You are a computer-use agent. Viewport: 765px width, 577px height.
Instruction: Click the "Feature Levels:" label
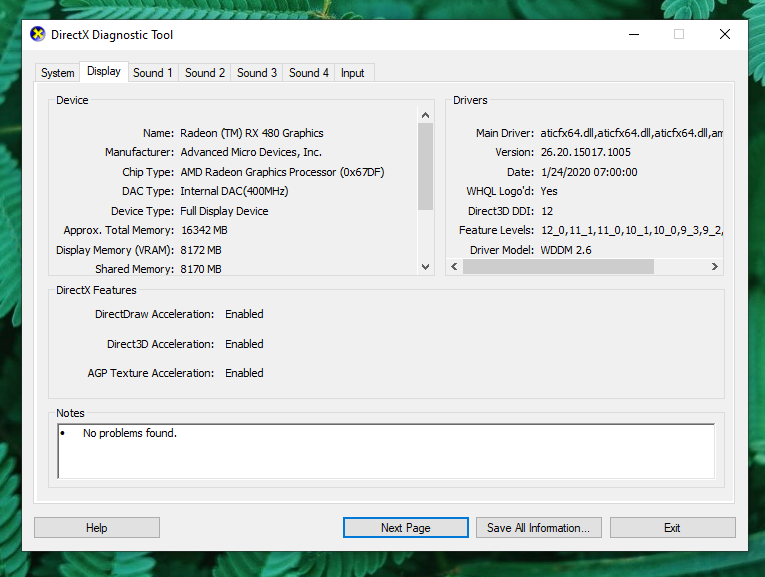pyautogui.click(x=497, y=230)
